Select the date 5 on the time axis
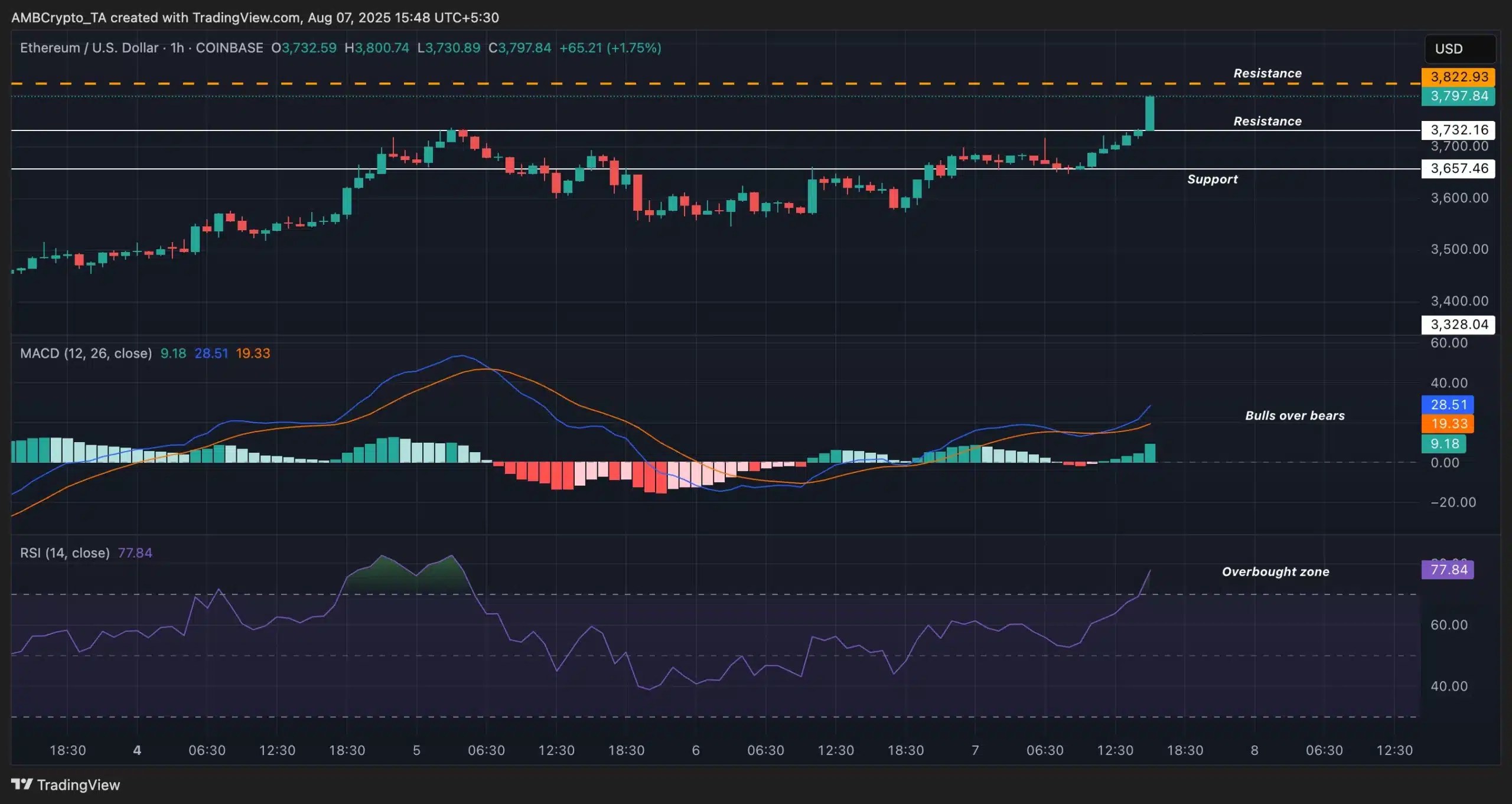The height and width of the screenshot is (804, 1512). [417, 751]
